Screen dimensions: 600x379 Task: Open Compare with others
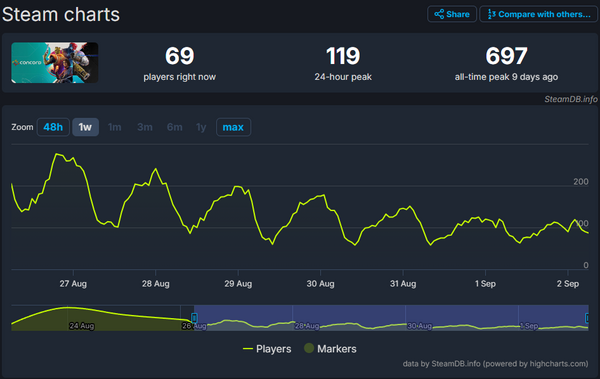coord(538,14)
